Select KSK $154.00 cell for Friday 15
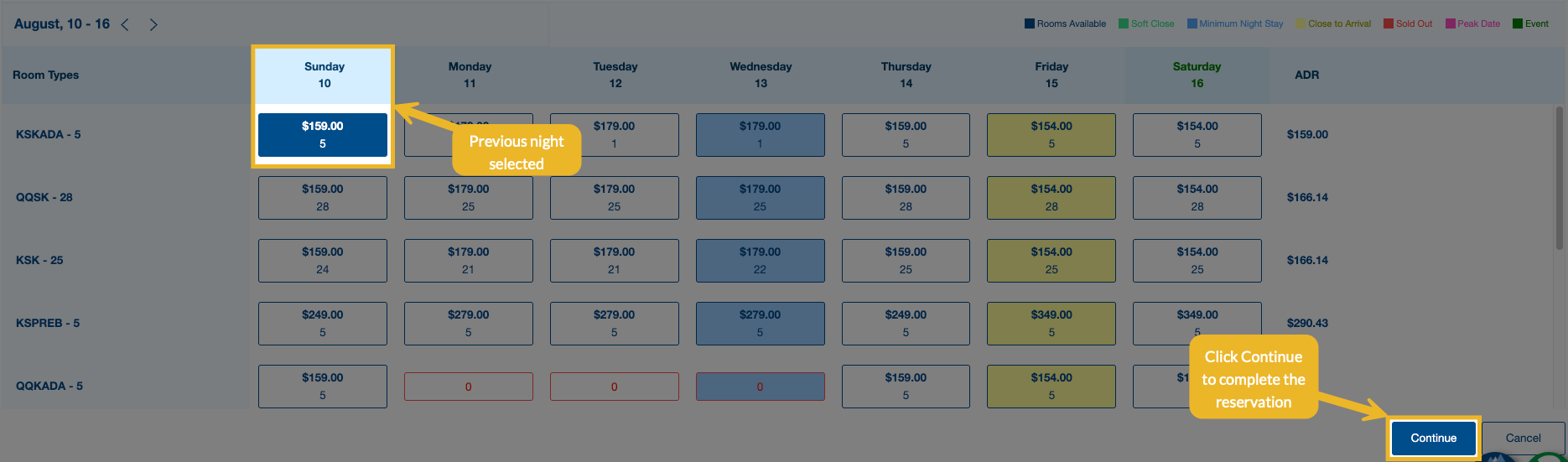Image resolution: width=1568 pixels, height=462 pixels. pyautogui.click(x=1051, y=261)
